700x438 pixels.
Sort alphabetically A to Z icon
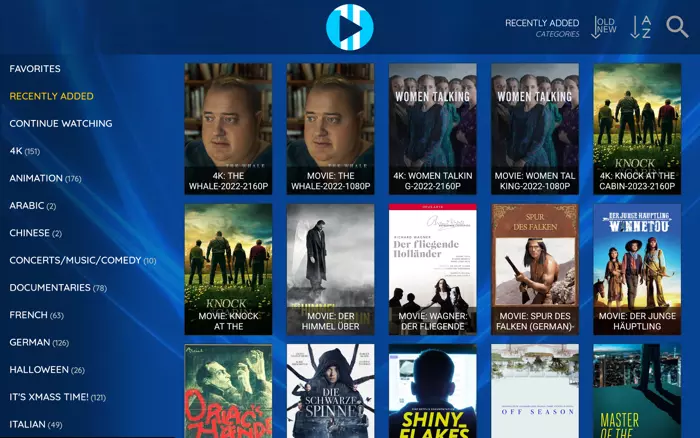[x=641, y=27]
